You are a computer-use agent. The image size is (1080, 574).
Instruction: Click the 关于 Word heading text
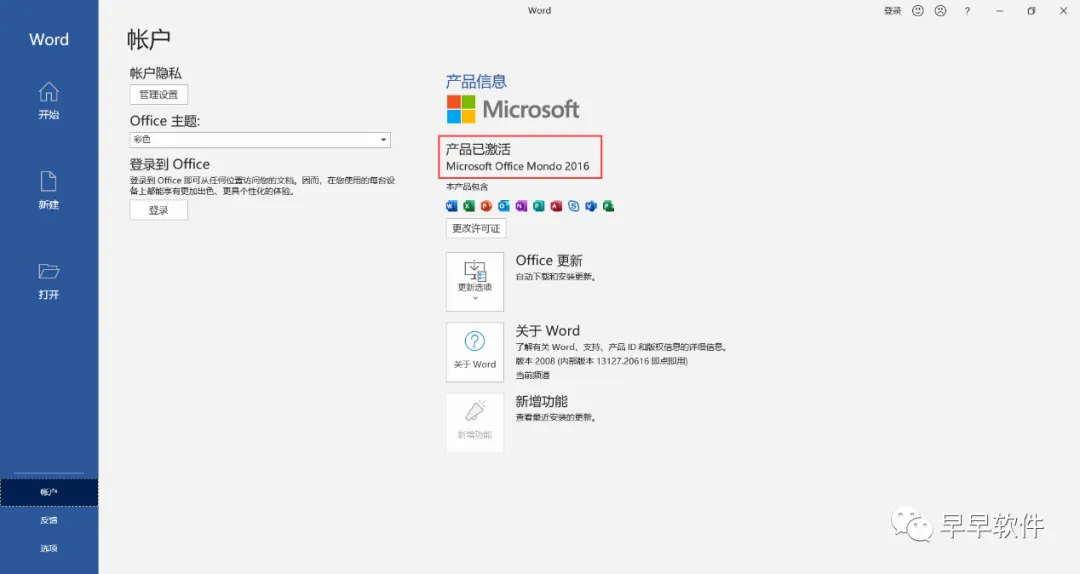tap(548, 331)
